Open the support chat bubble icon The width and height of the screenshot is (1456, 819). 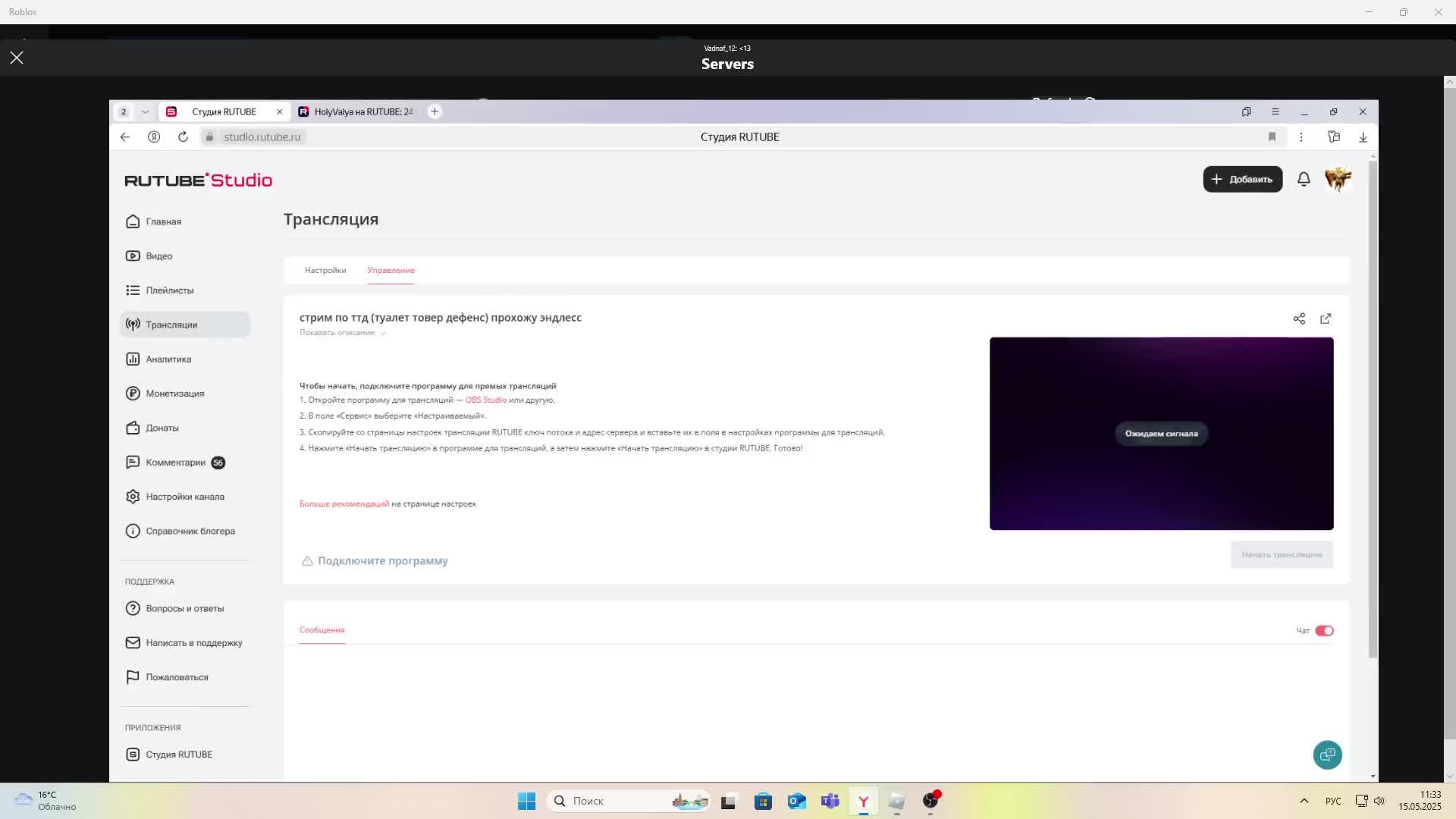tap(1327, 755)
